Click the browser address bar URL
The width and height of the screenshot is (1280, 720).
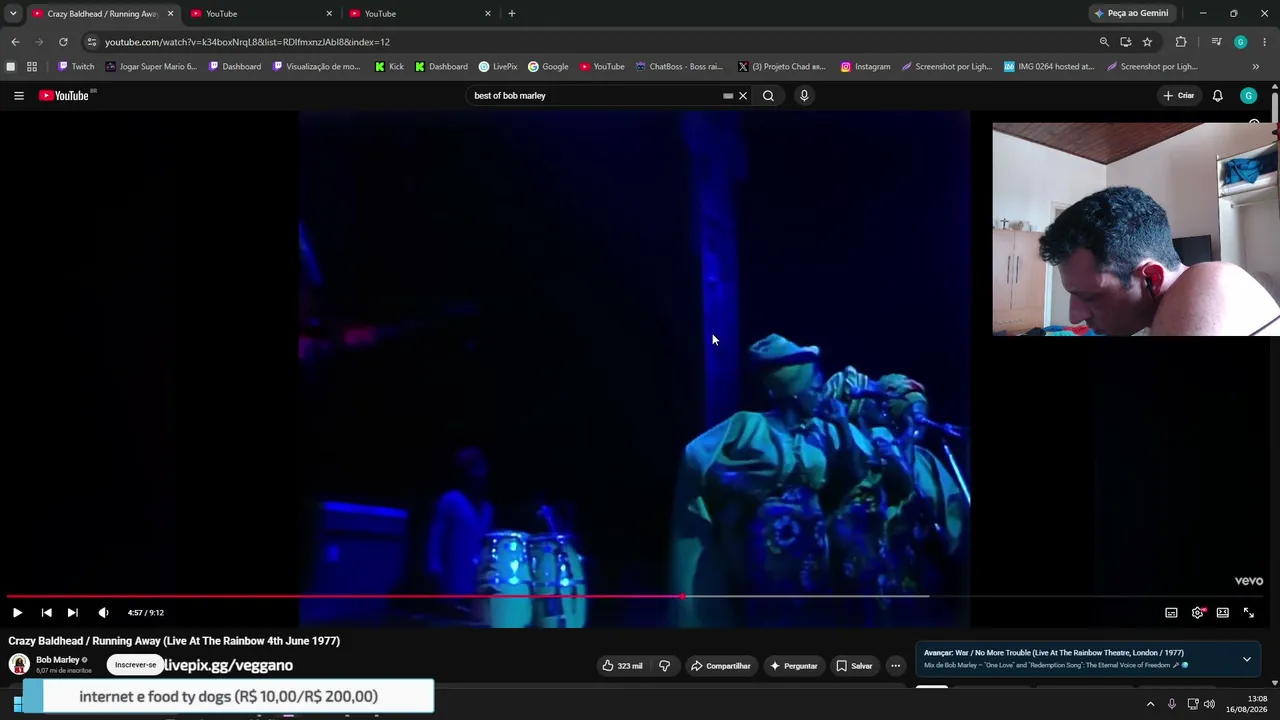pos(248,42)
